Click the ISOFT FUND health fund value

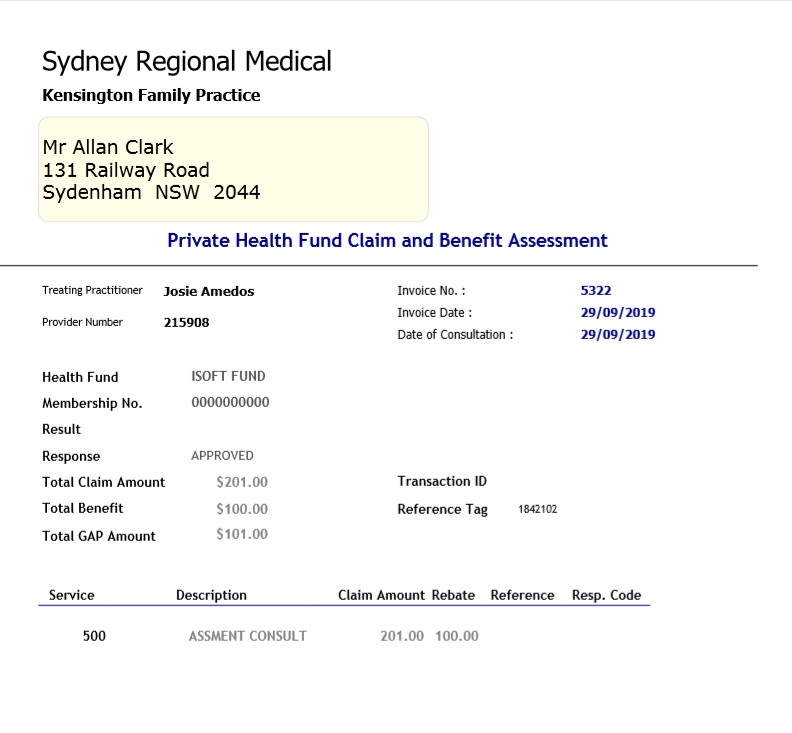[228, 376]
